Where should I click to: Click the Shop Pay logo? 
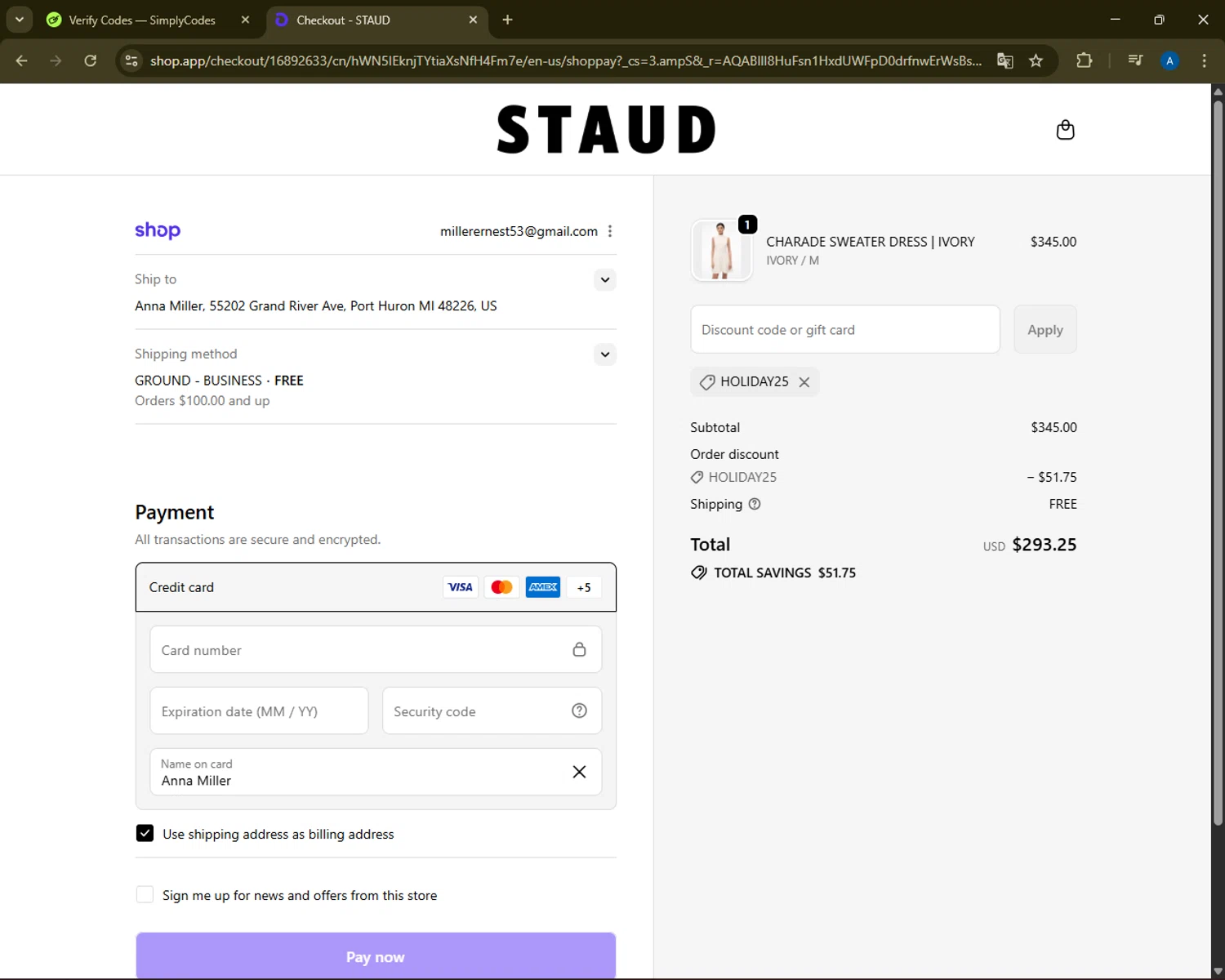click(158, 230)
